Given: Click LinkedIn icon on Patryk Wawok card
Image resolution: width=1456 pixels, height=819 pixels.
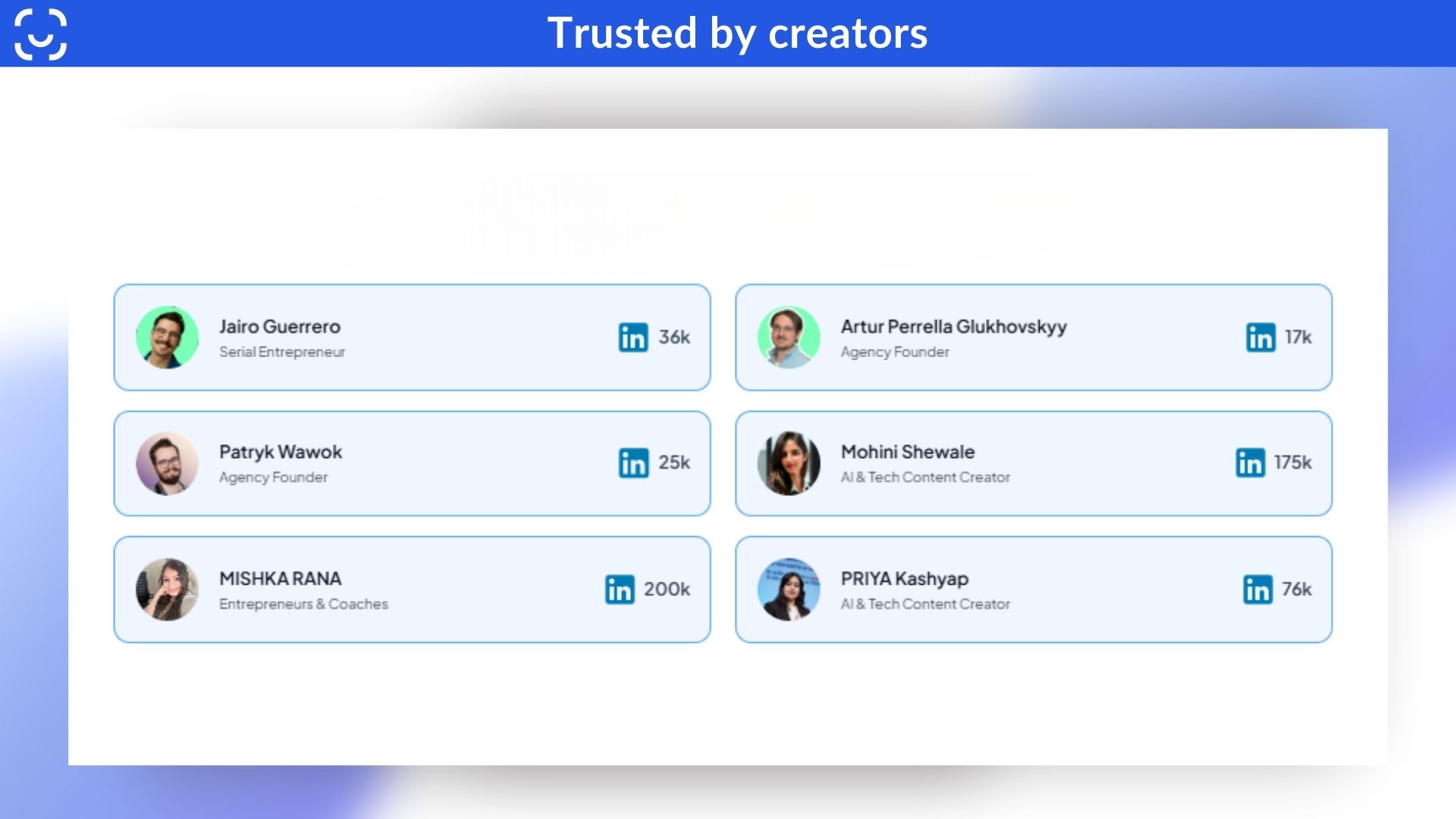Looking at the screenshot, I should pyautogui.click(x=633, y=463).
